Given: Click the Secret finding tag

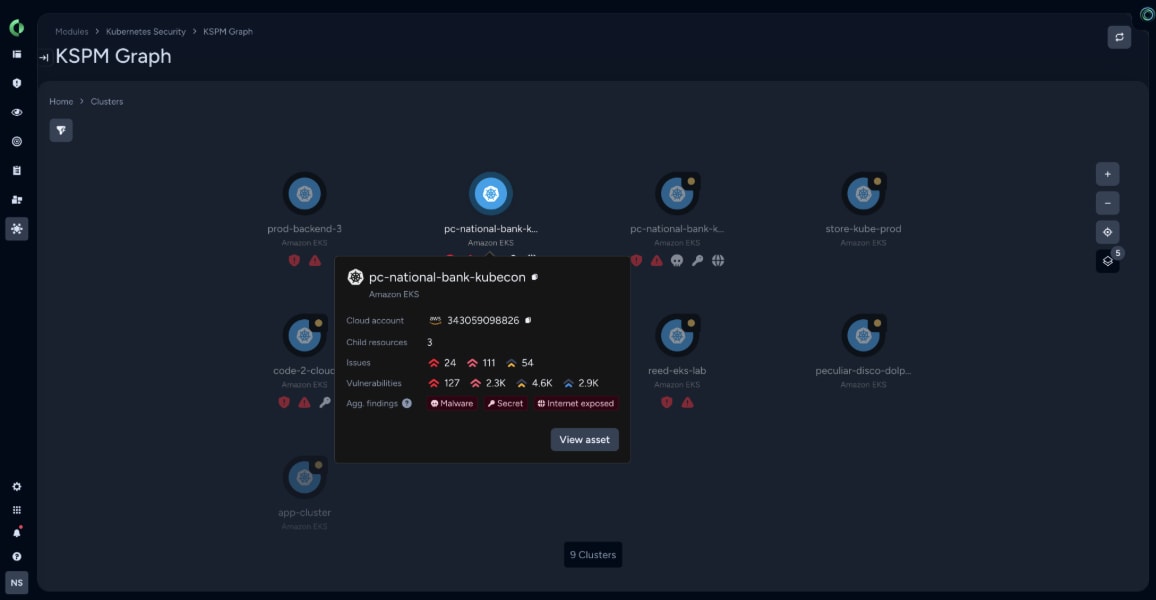Looking at the screenshot, I should coord(505,403).
